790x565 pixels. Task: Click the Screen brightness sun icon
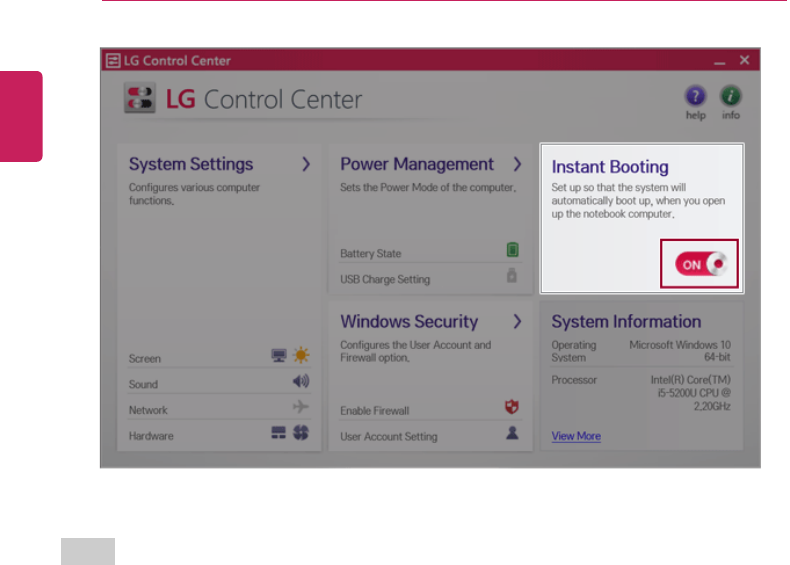pyautogui.click(x=301, y=355)
